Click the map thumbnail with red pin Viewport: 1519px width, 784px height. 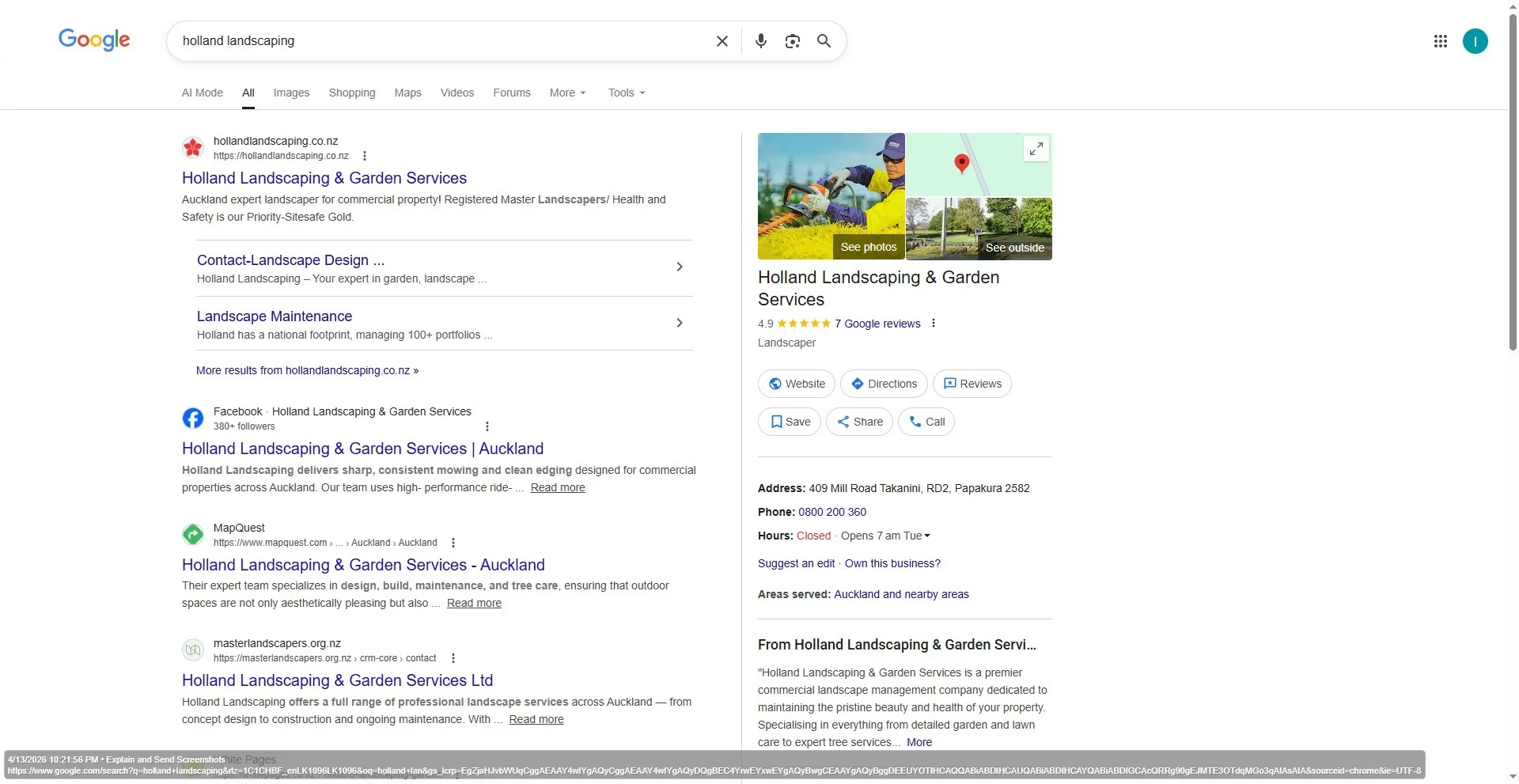click(x=979, y=165)
